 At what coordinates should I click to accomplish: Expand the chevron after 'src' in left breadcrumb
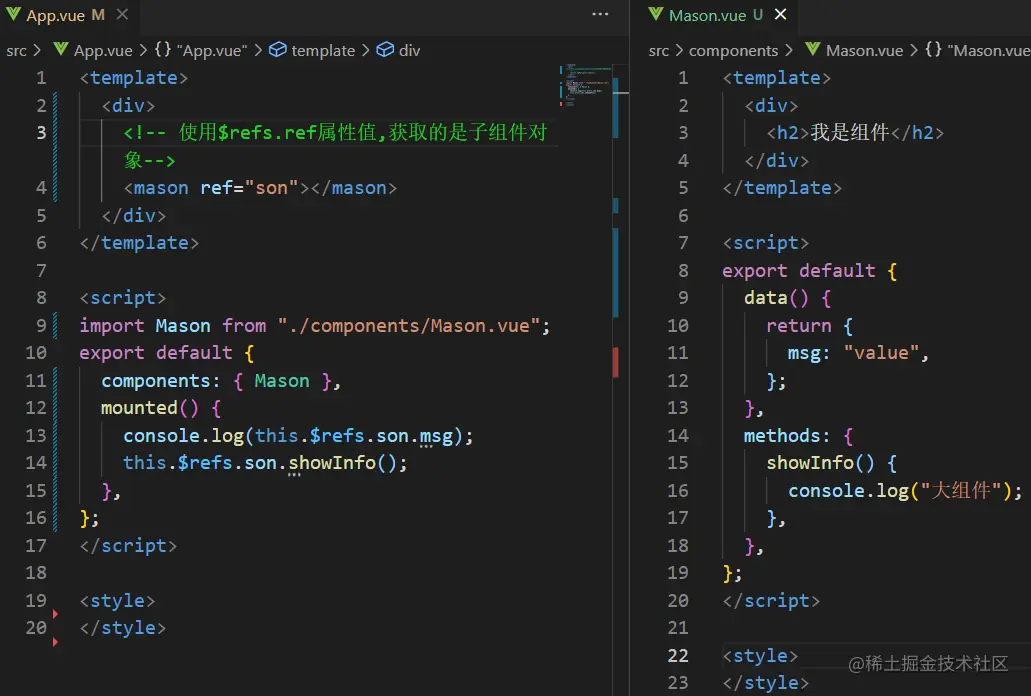point(37,51)
